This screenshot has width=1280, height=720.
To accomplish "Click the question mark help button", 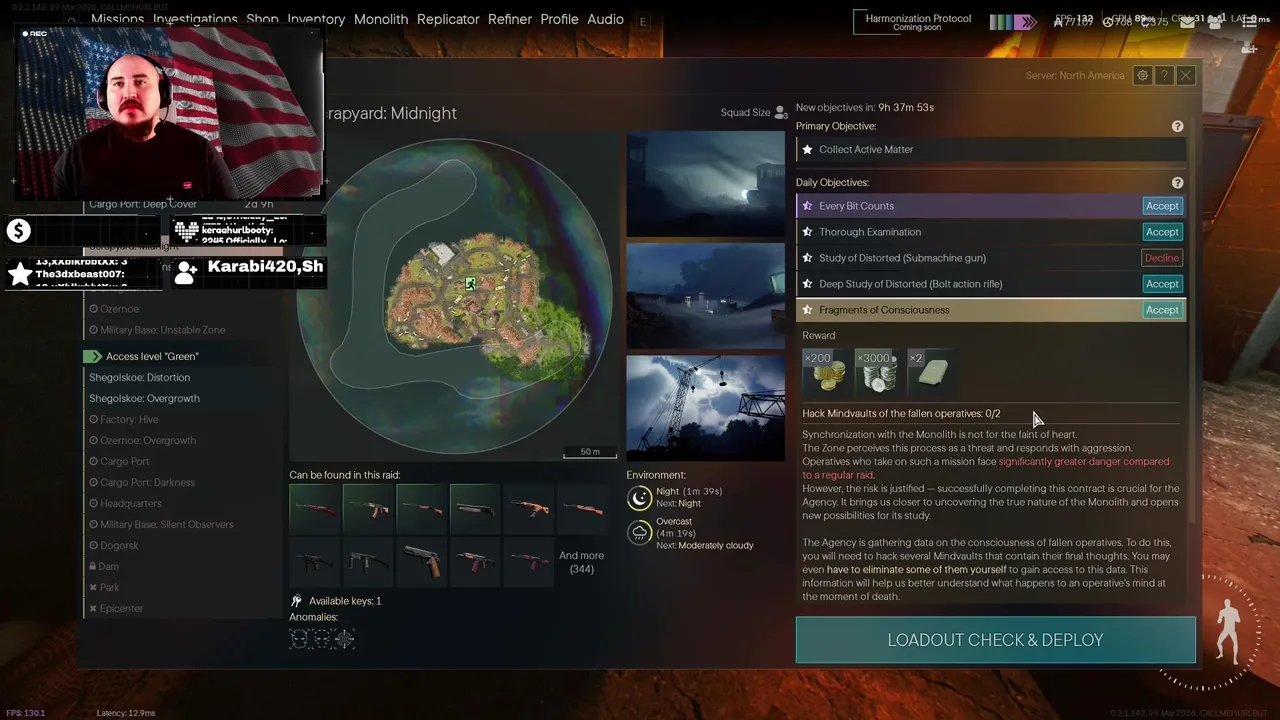I will point(1164,75).
